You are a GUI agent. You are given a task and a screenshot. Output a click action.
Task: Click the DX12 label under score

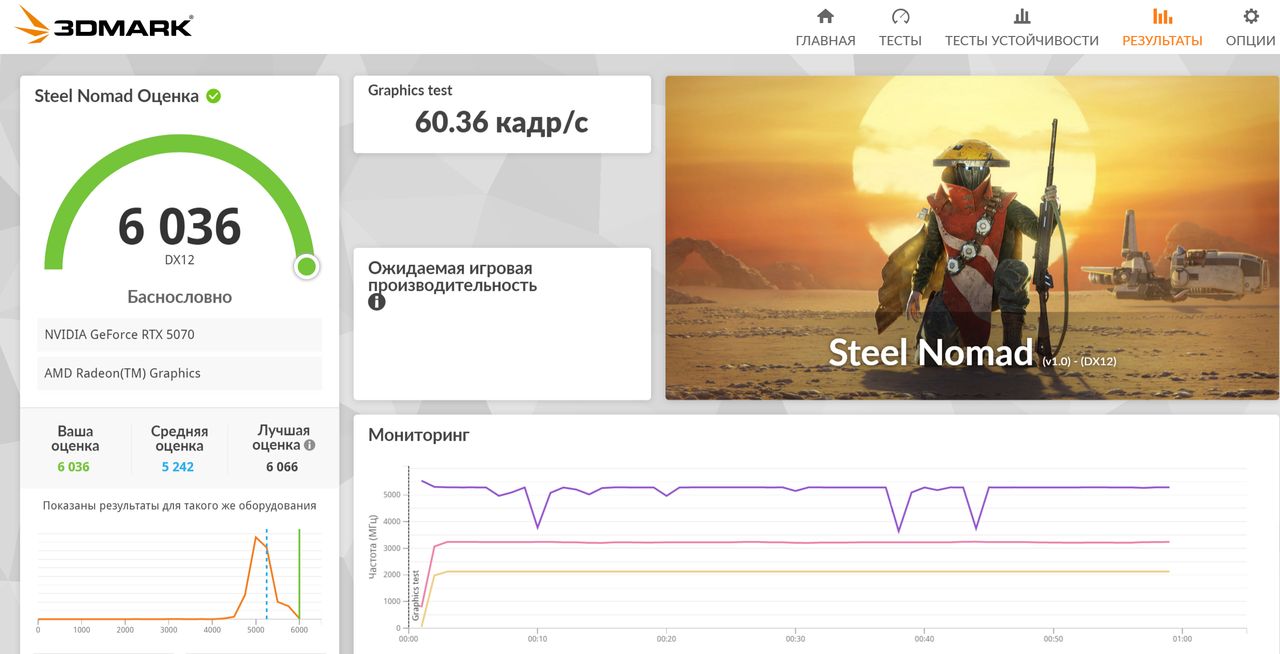click(x=180, y=260)
